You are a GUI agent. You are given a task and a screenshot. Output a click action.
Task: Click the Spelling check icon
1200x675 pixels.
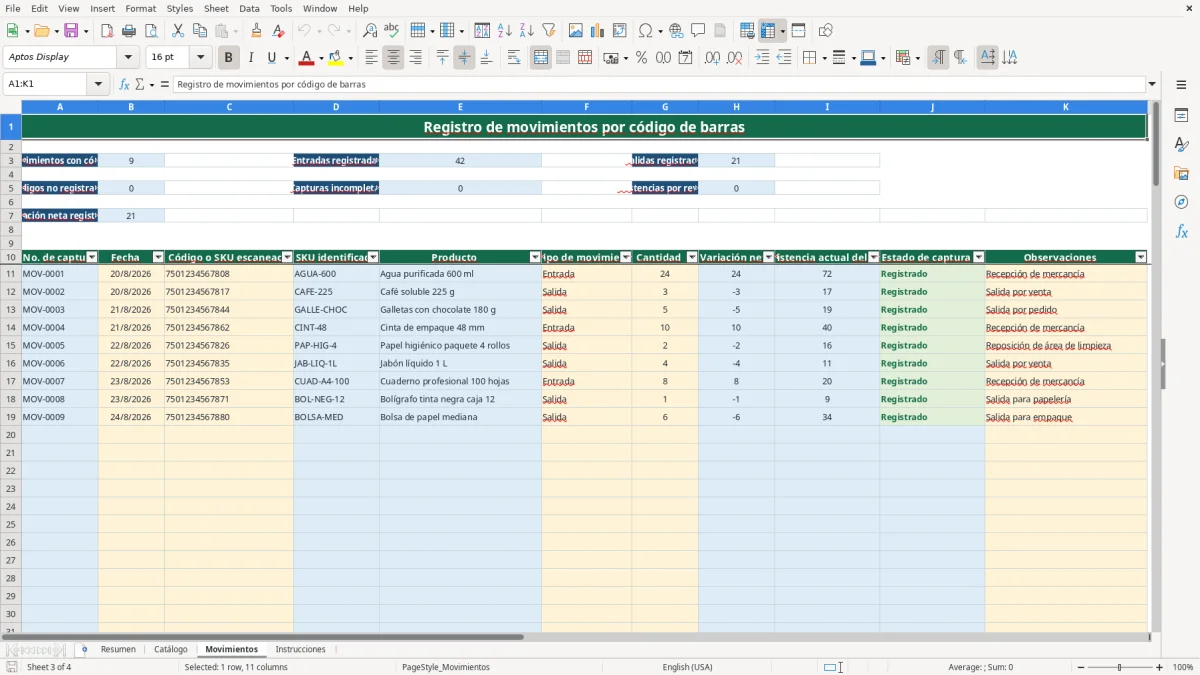(392, 31)
